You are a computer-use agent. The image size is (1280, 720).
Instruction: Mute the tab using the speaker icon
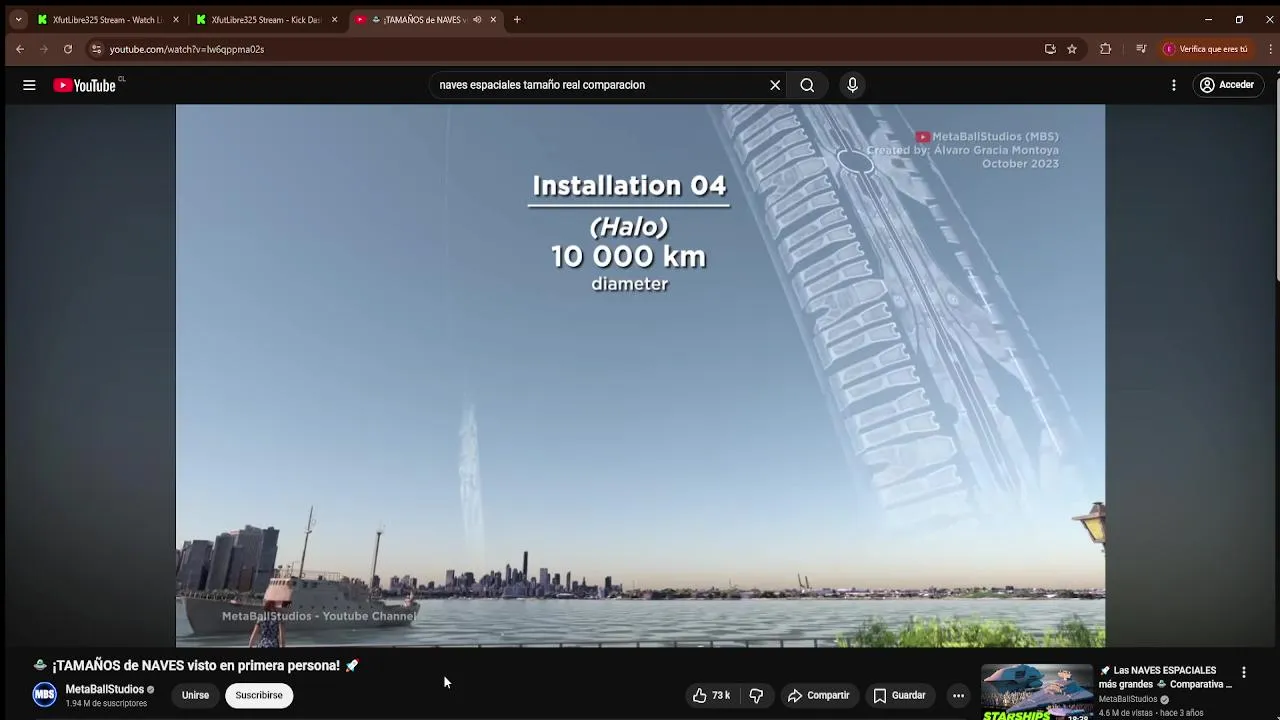click(477, 19)
